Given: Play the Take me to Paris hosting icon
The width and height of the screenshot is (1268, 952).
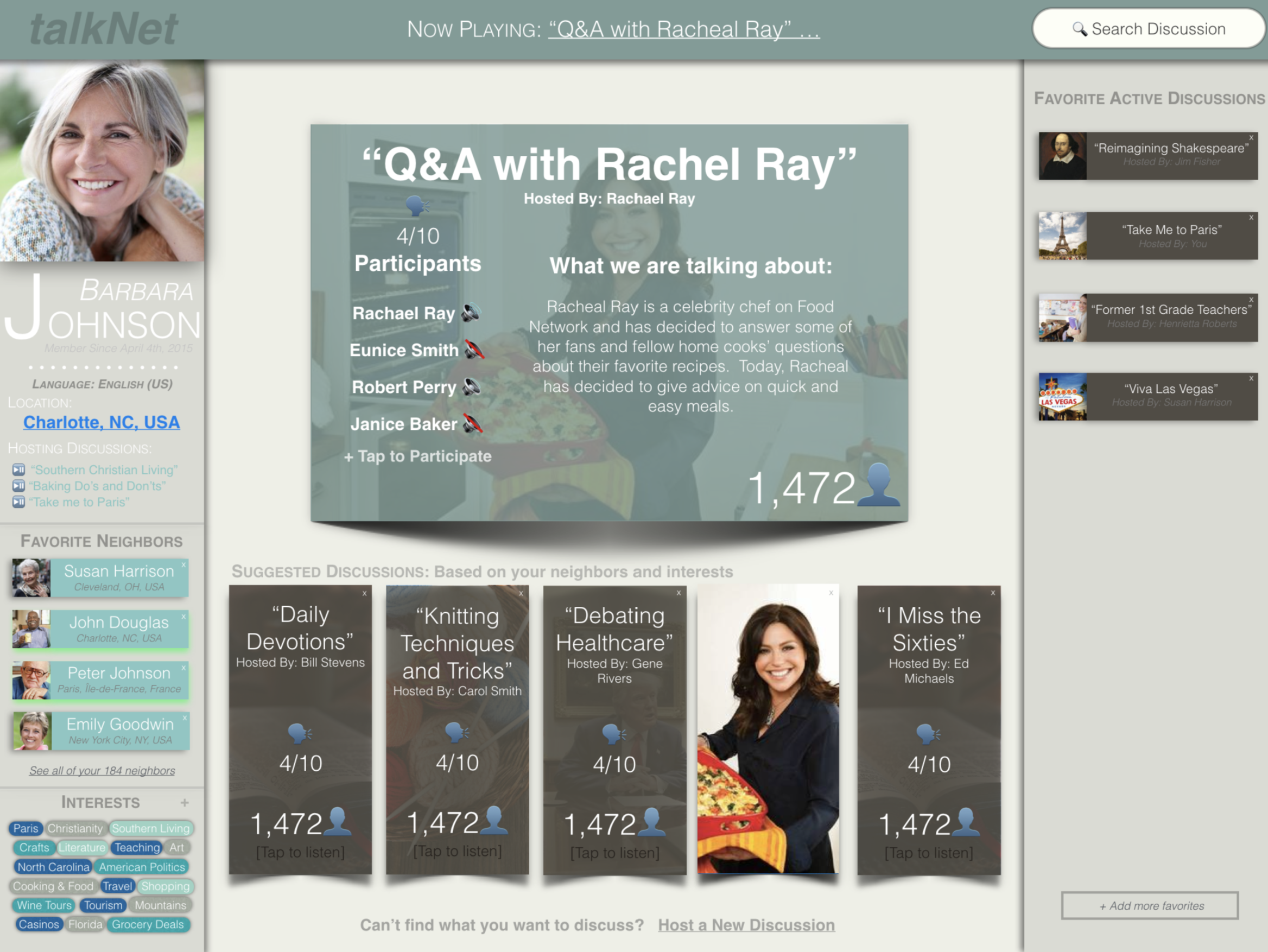Looking at the screenshot, I should pos(18,502).
